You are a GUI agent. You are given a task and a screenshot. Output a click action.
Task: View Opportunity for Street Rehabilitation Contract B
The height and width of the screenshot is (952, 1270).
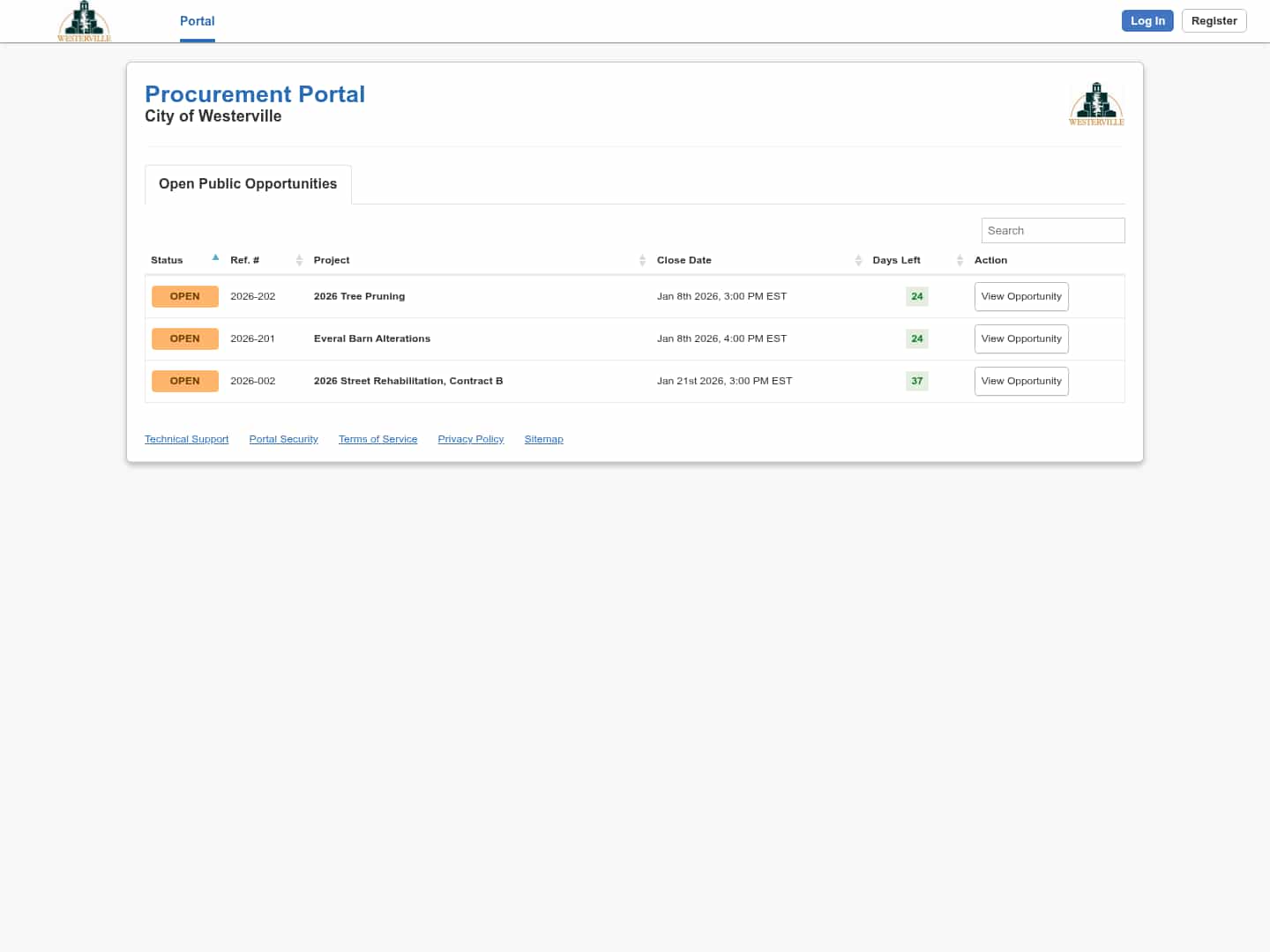(1020, 382)
